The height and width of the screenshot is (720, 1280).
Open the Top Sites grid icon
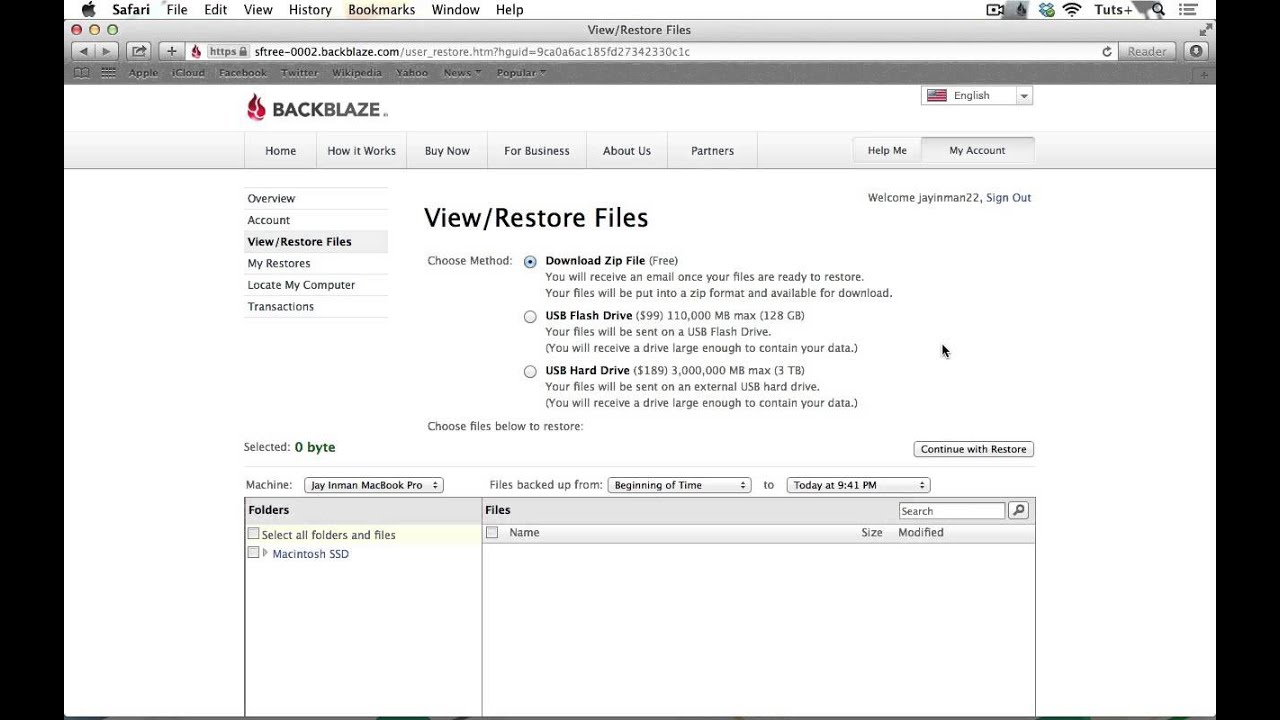pyautogui.click(x=108, y=73)
